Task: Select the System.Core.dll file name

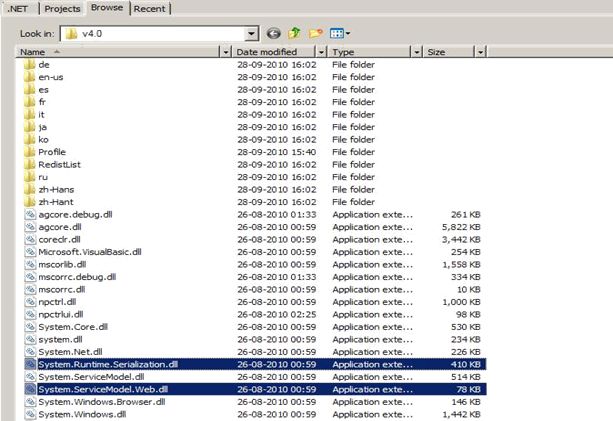Action: [73, 327]
